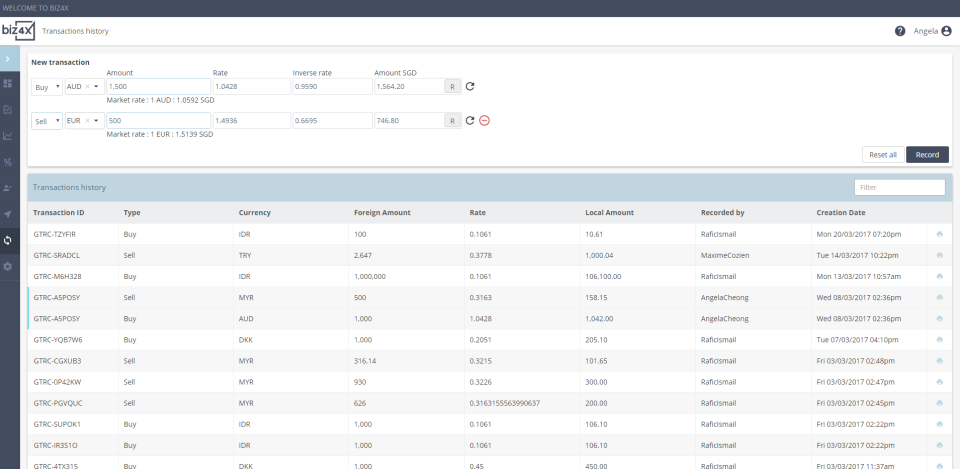Click the Record button

[x=927, y=155]
